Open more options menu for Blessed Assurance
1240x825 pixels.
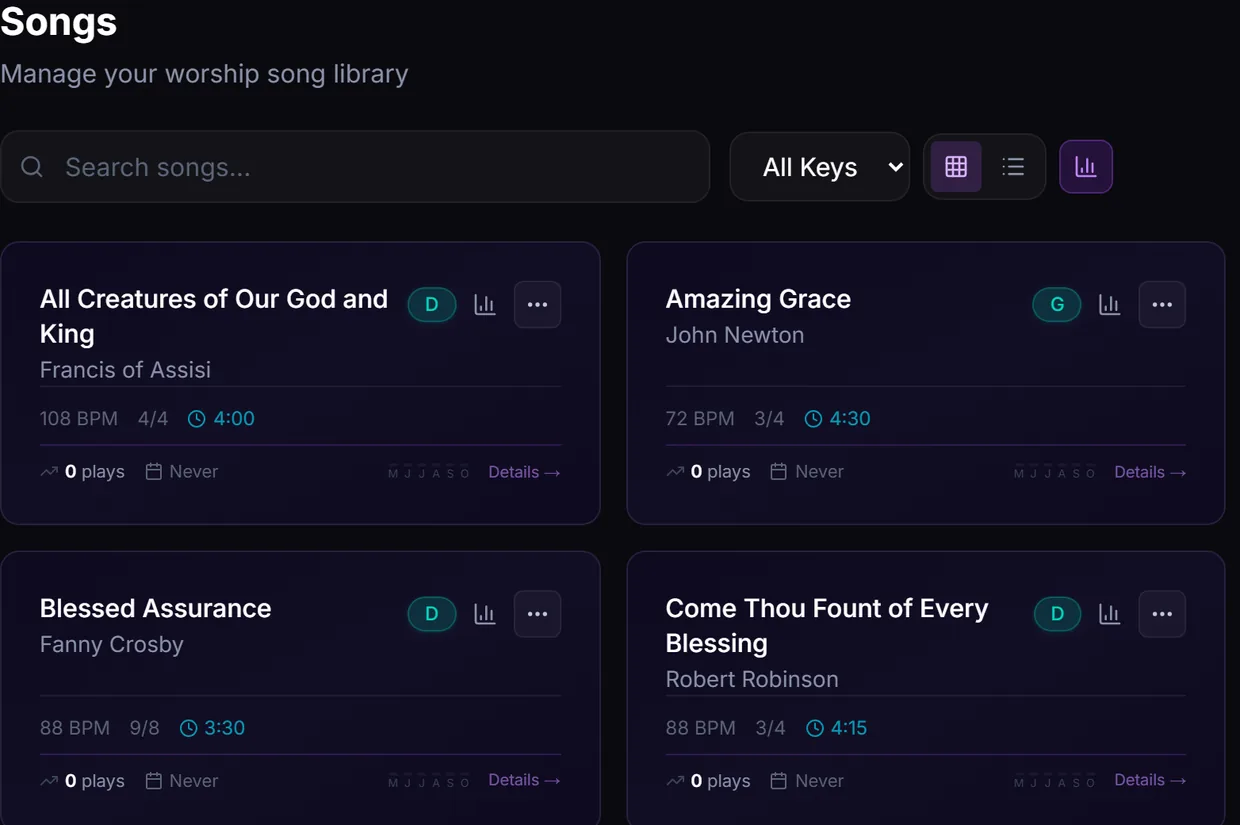click(537, 614)
